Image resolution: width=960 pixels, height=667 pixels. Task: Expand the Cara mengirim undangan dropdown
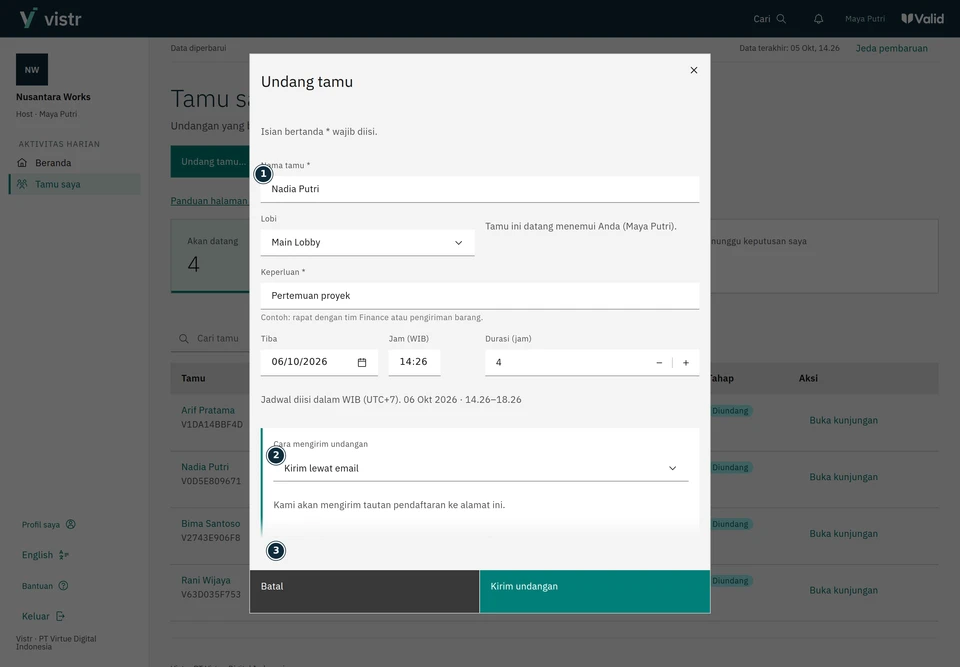[x=481, y=469]
